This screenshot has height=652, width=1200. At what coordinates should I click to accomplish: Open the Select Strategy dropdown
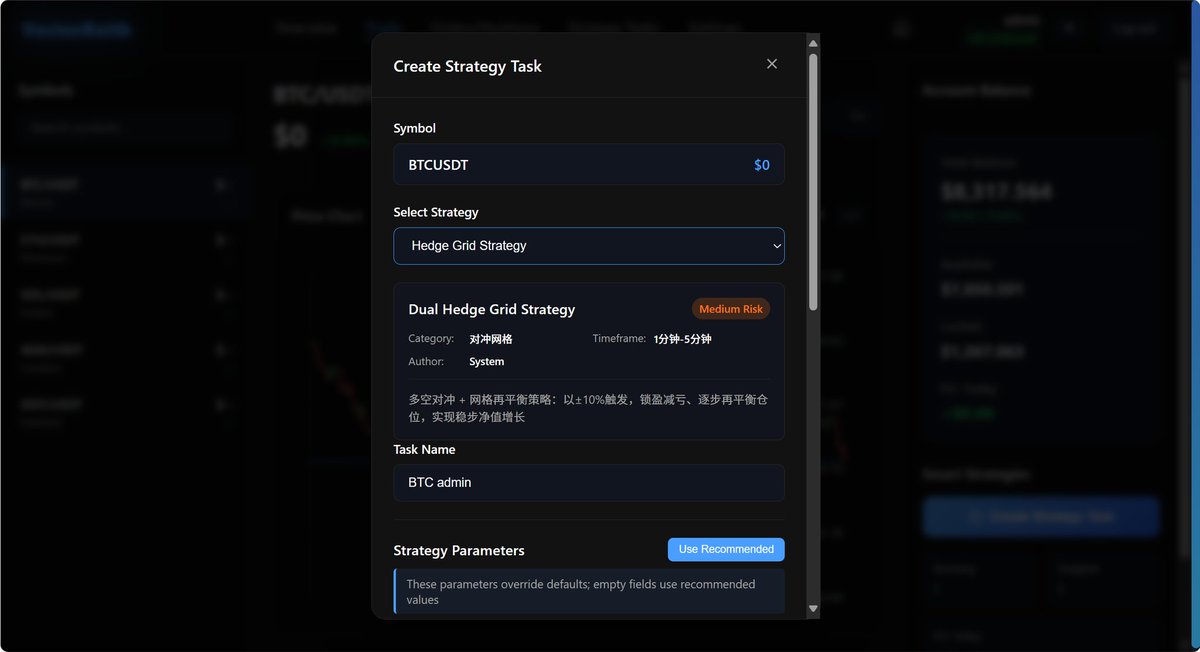click(589, 246)
